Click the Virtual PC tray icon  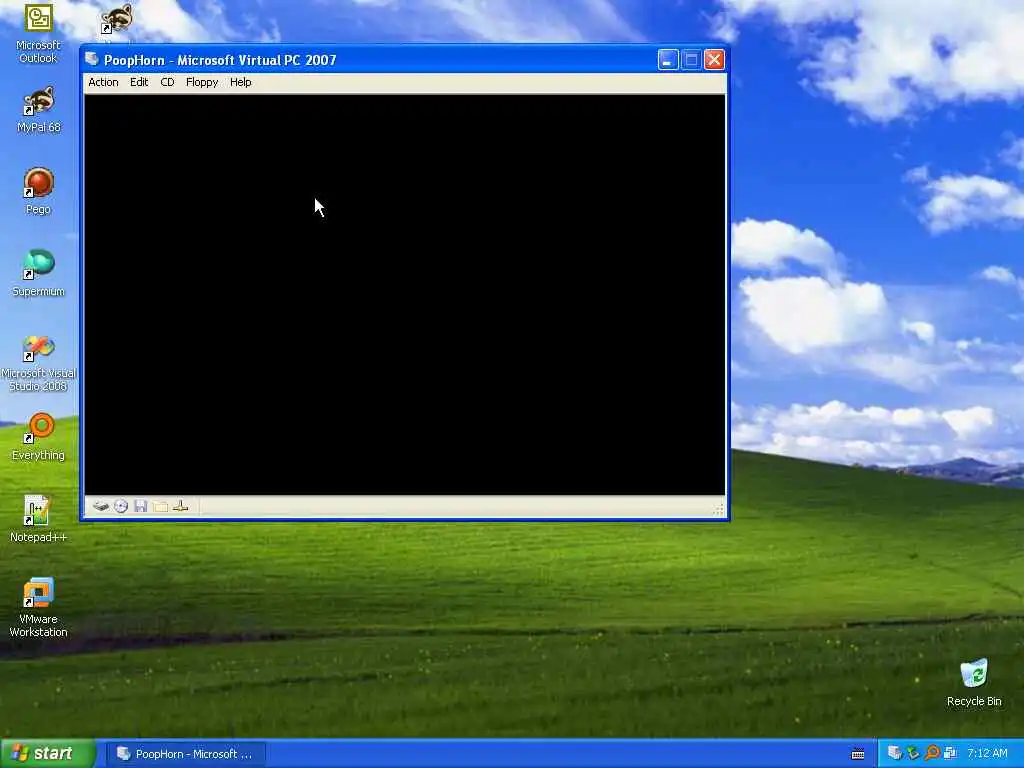(x=895, y=754)
